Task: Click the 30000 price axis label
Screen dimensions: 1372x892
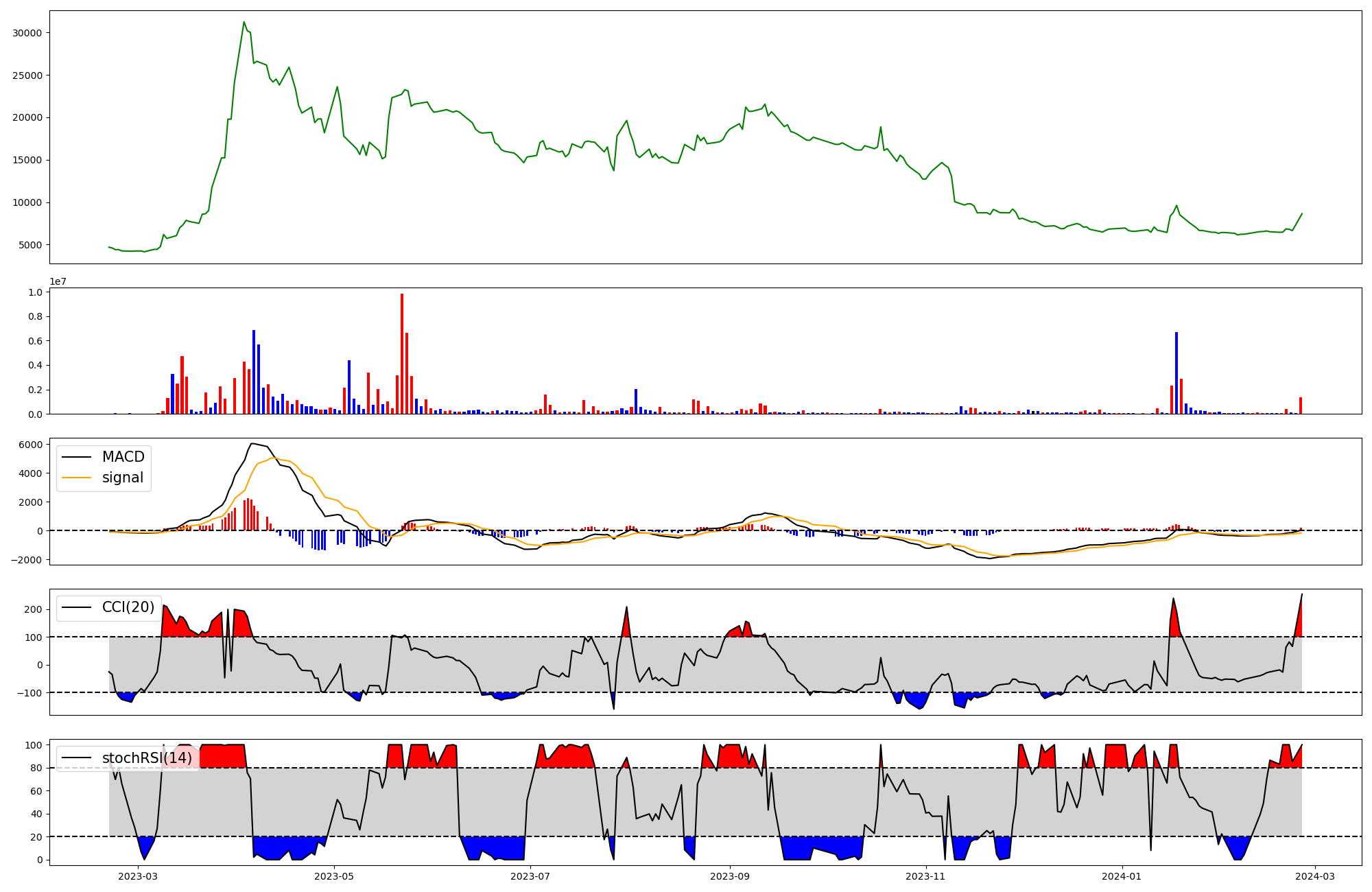Action: click(x=27, y=33)
